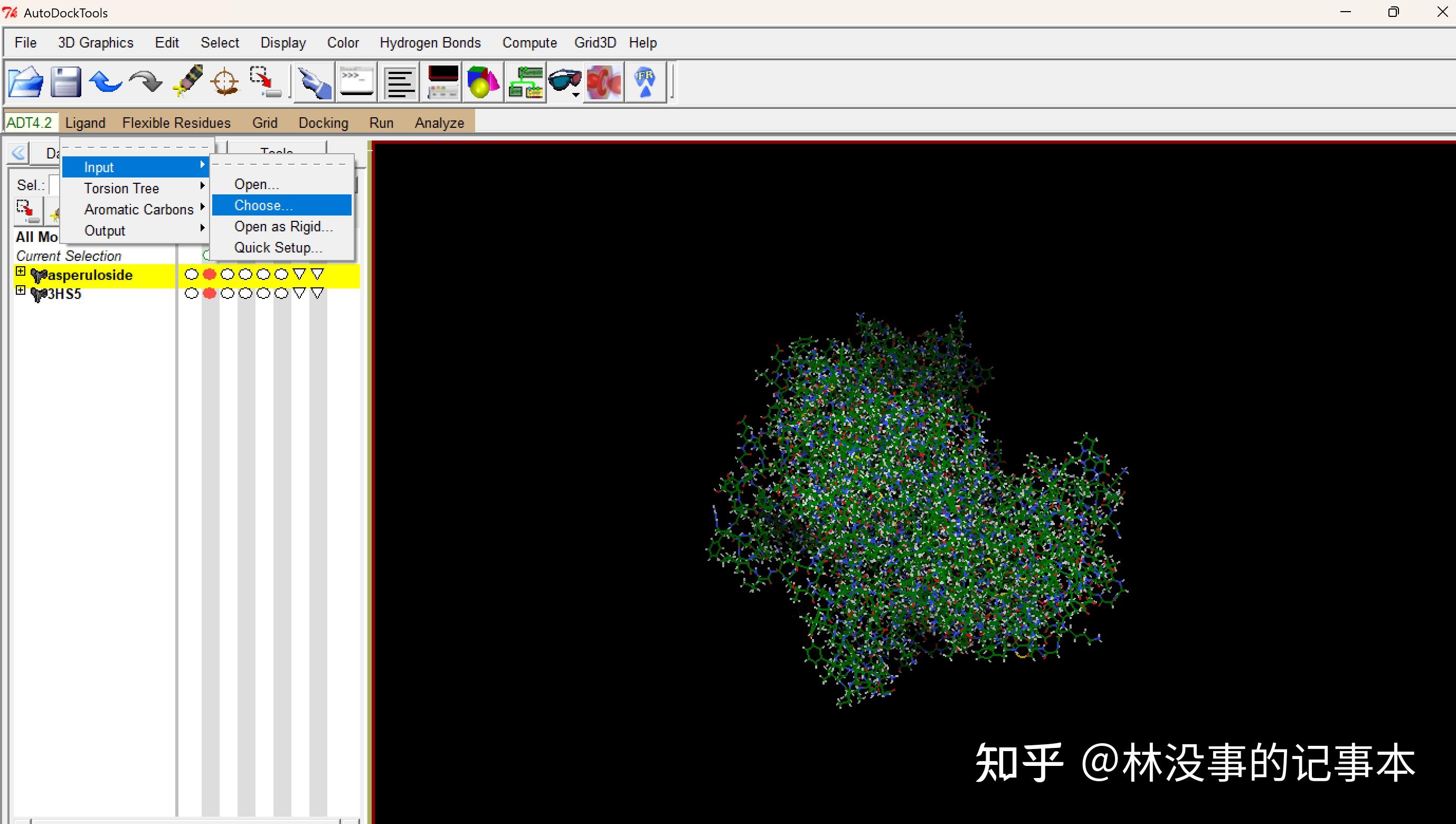Click the Analyze tab in ADT bar
The height and width of the screenshot is (824, 1456).
pos(439,123)
